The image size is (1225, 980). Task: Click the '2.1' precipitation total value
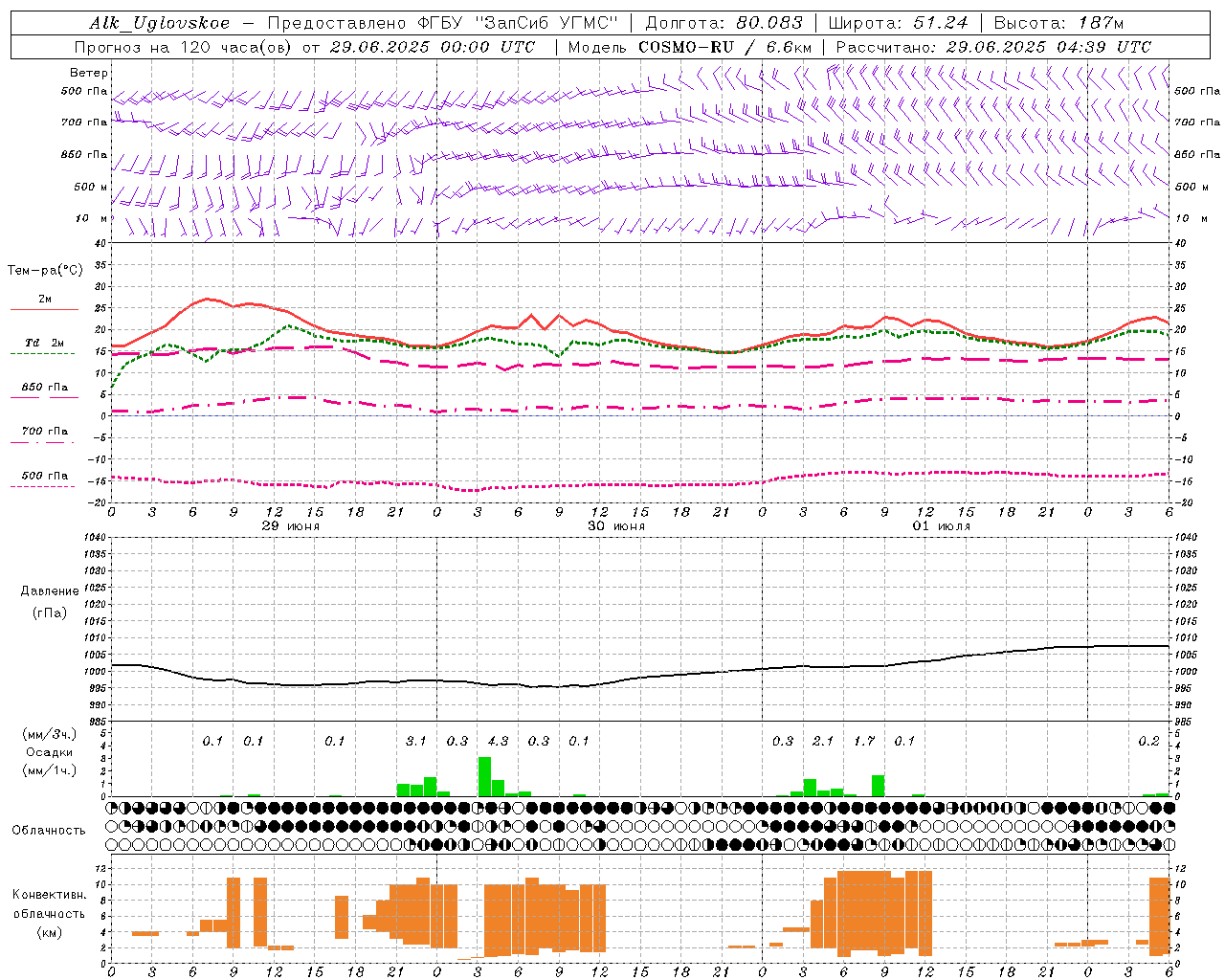click(x=823, y=741)
